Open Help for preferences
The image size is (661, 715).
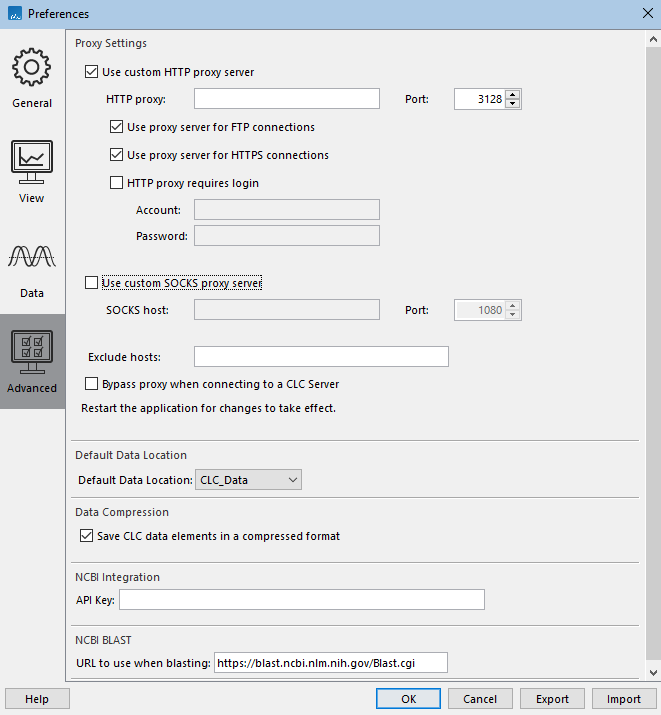coord(37,699)
